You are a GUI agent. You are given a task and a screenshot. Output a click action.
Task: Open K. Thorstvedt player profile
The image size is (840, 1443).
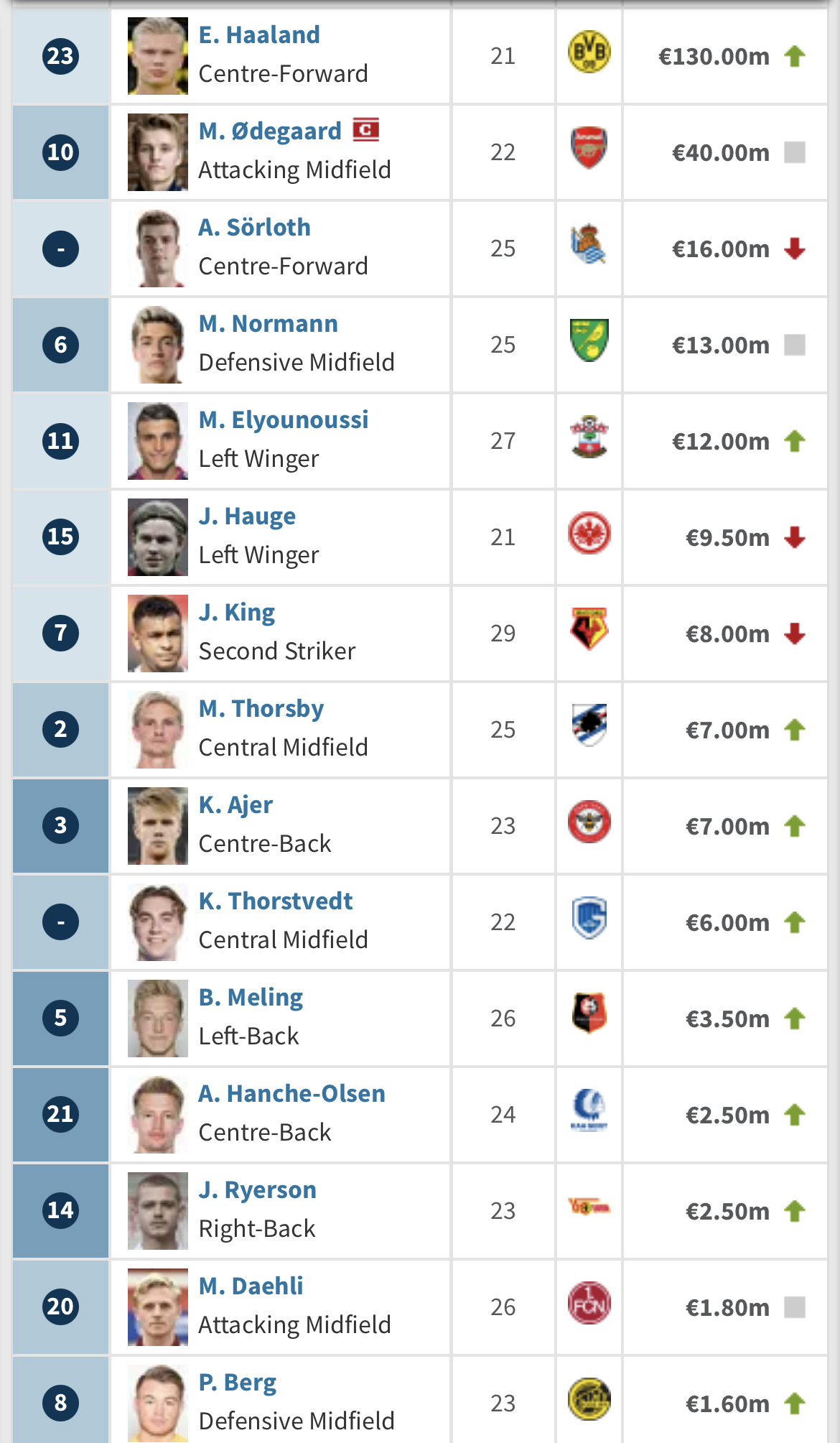coord(276,901)
